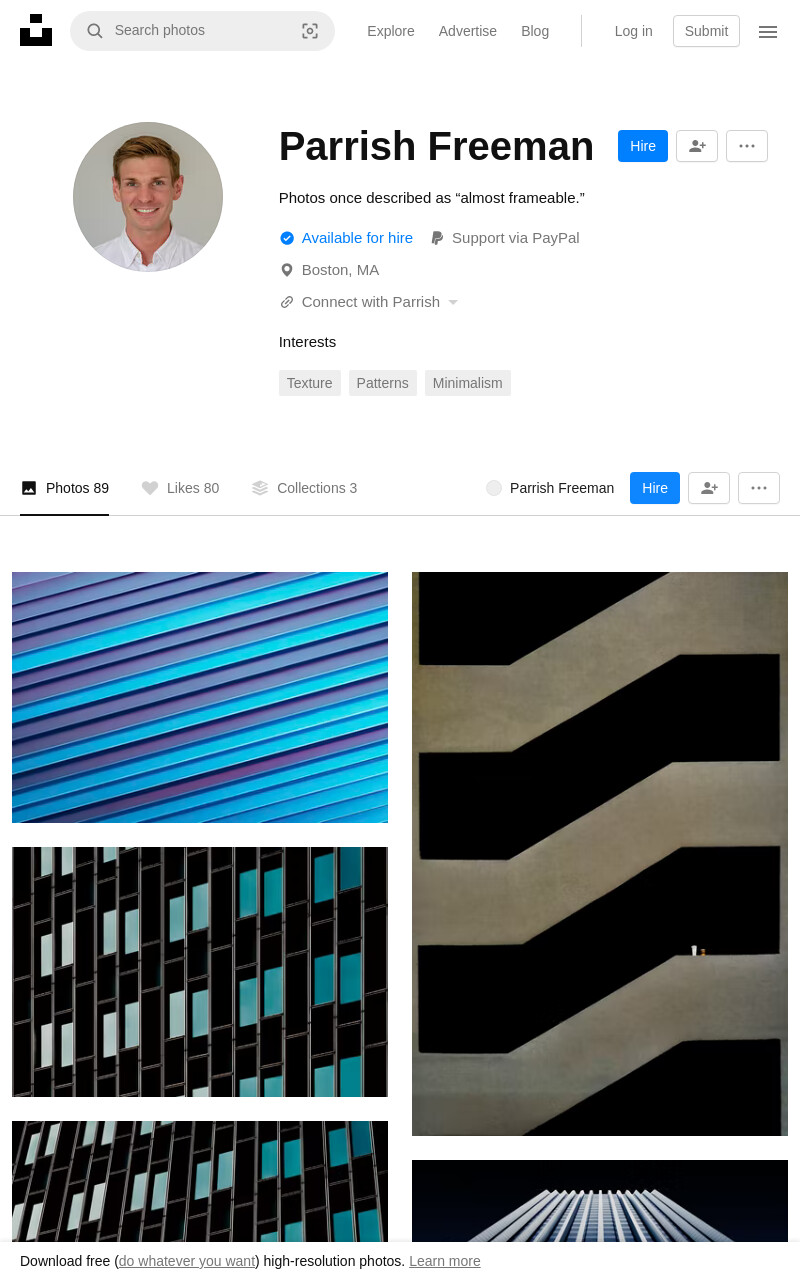Focus the Search photos field
The width and height of the screenshot is (800, 1280).
tap(202, 31)
